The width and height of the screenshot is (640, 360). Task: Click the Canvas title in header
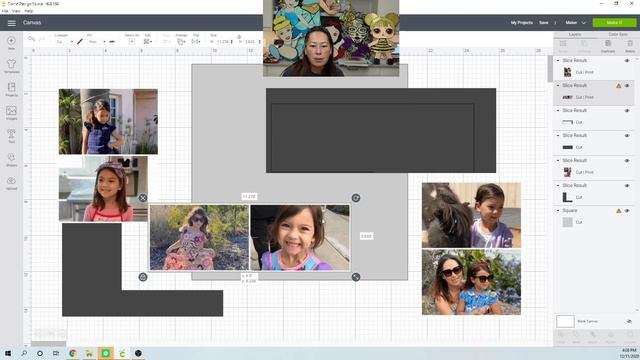click(32, 23)
